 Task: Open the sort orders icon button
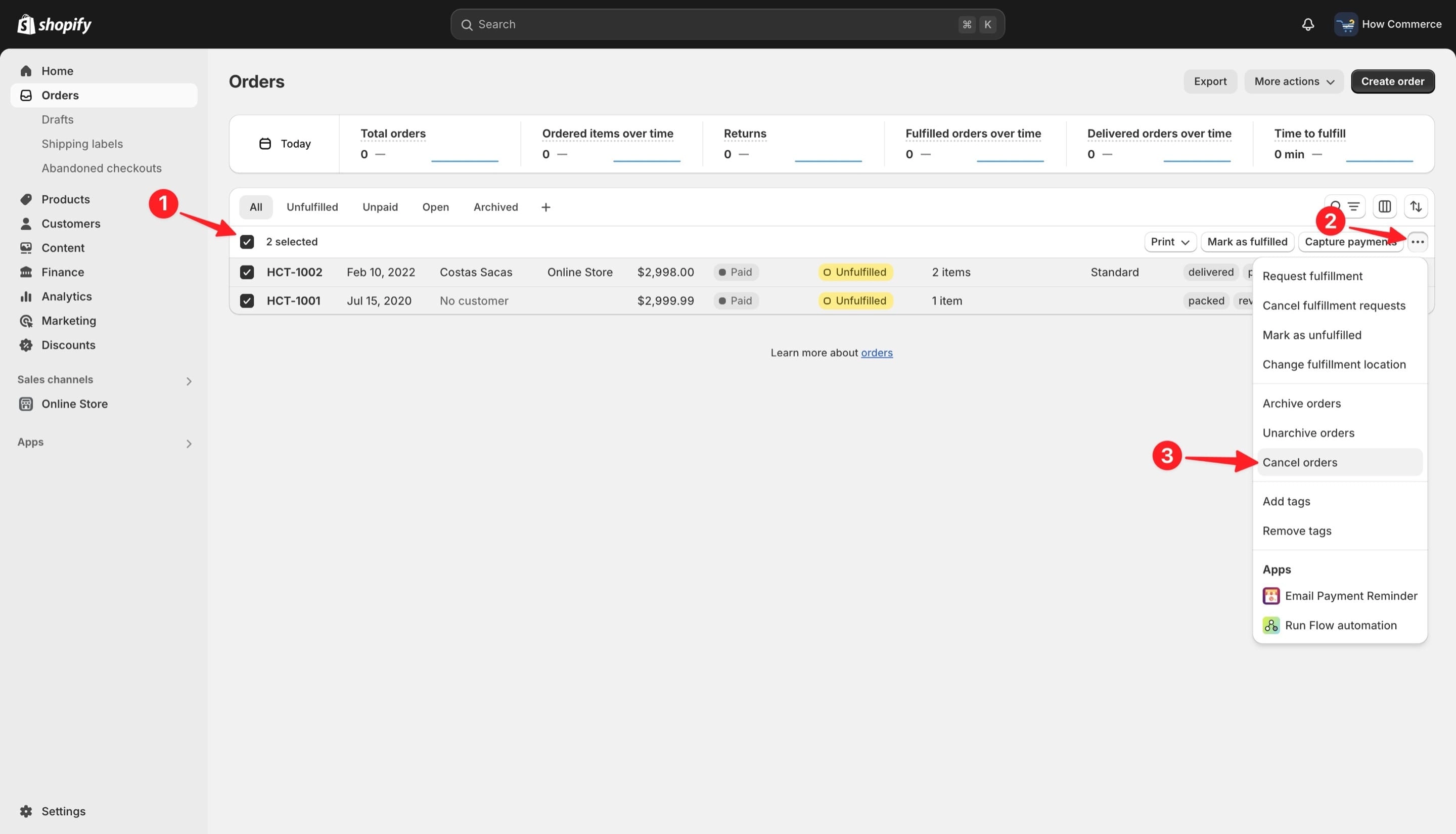pyautogui.click(x=1416, y=206)
